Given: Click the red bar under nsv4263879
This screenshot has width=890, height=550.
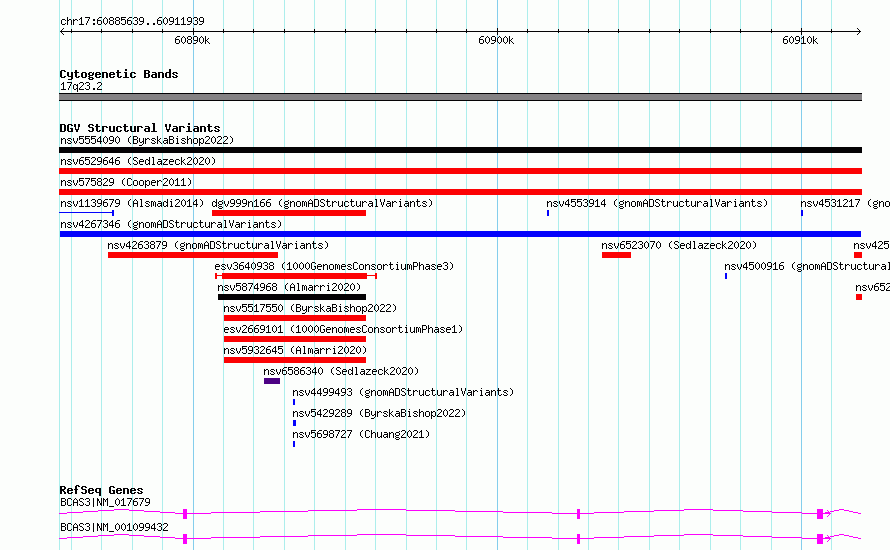Looking at the screenshot, I should tap(193, 255).
